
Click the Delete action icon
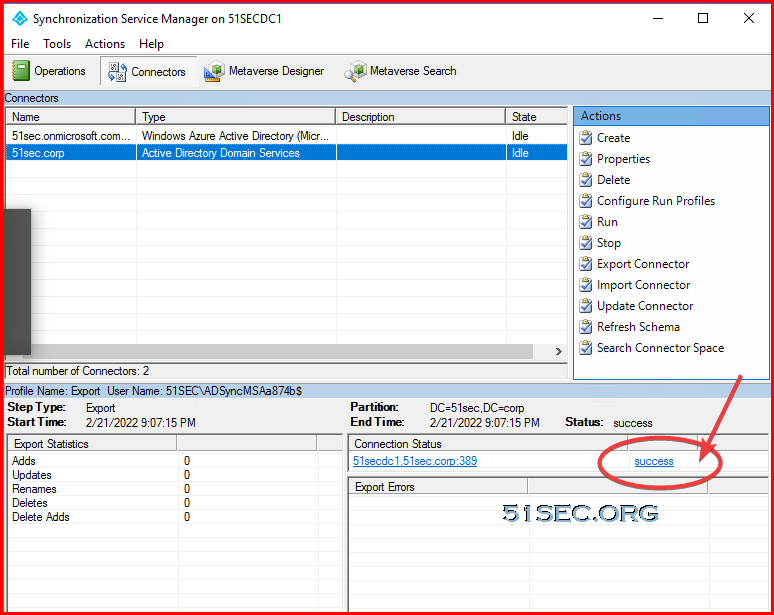[x=586, y=180]
